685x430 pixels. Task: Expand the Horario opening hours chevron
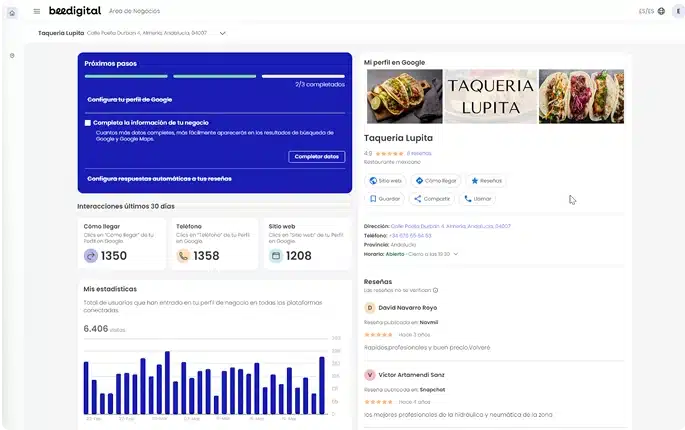[456, 254]
